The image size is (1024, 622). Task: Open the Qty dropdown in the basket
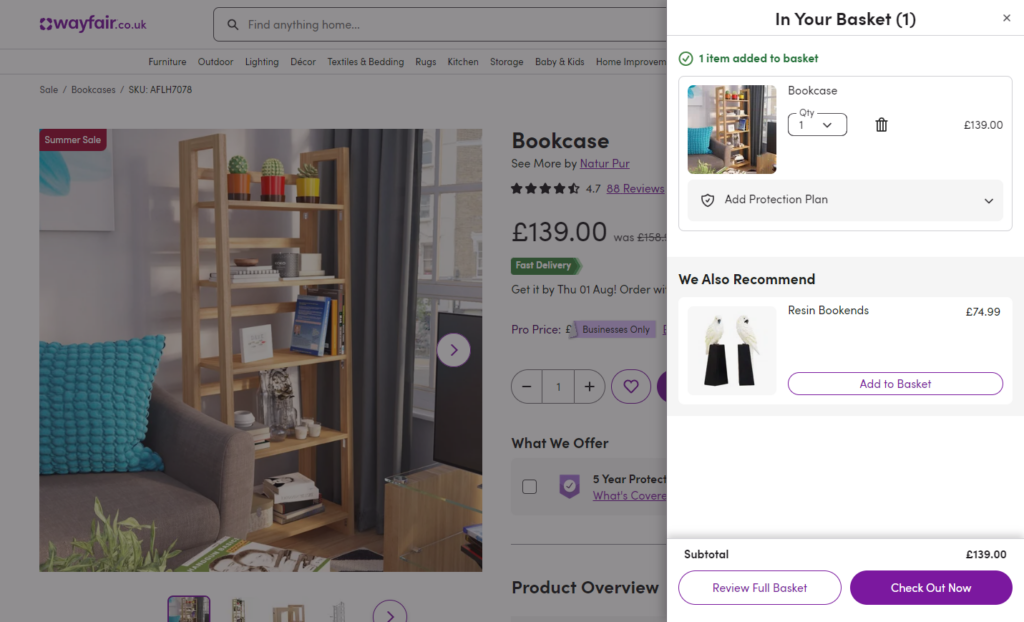(817, 124)
